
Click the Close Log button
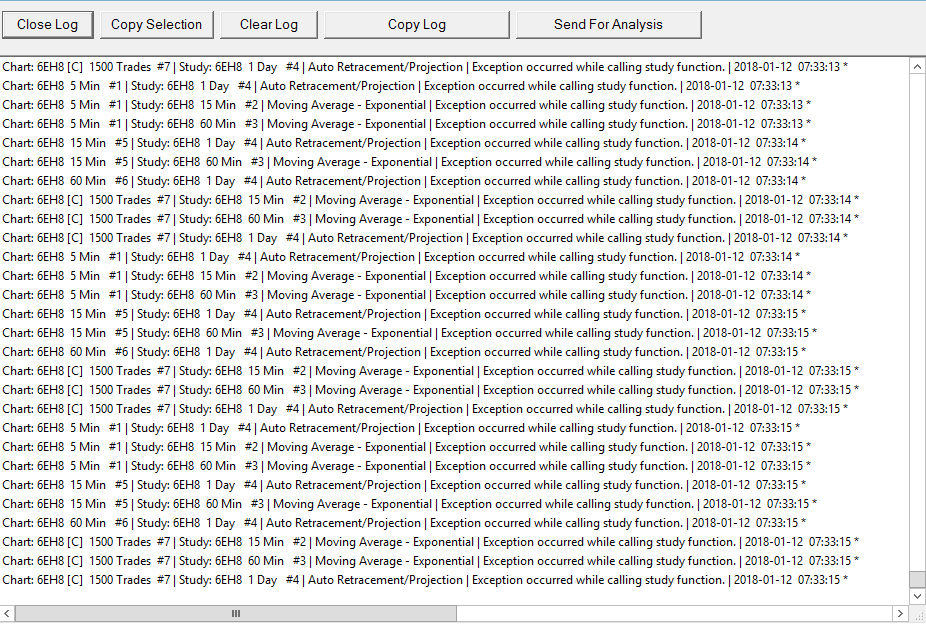click(x=47, y=25)
